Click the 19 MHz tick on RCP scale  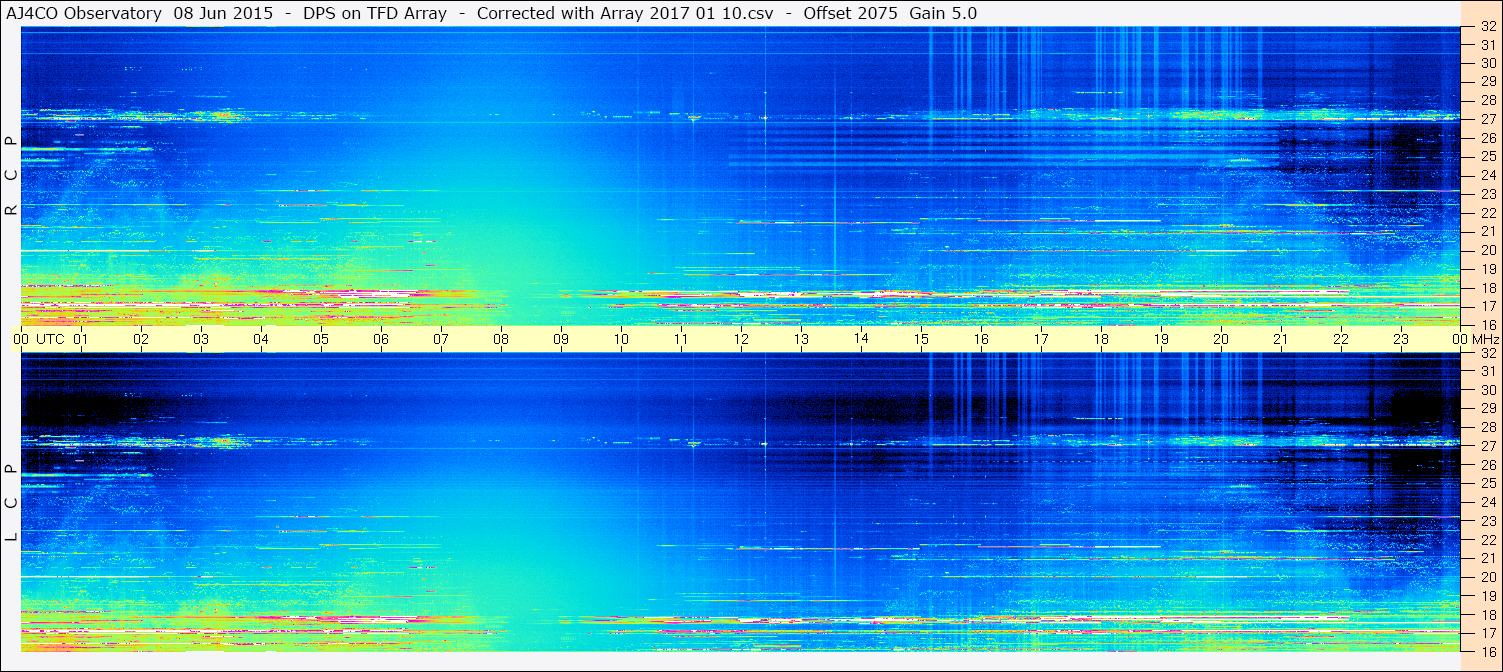[x=1487, y=269]
